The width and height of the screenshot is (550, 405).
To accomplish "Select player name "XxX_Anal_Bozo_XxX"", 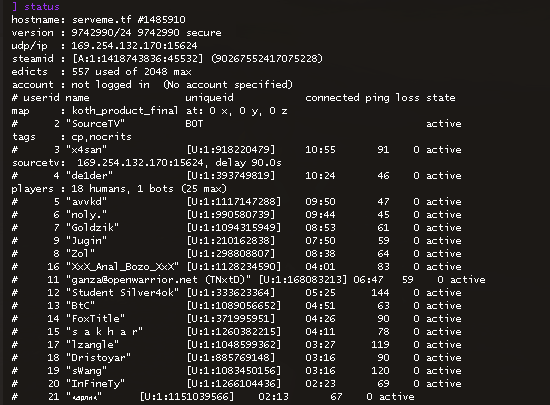I will tap(122, 266).
